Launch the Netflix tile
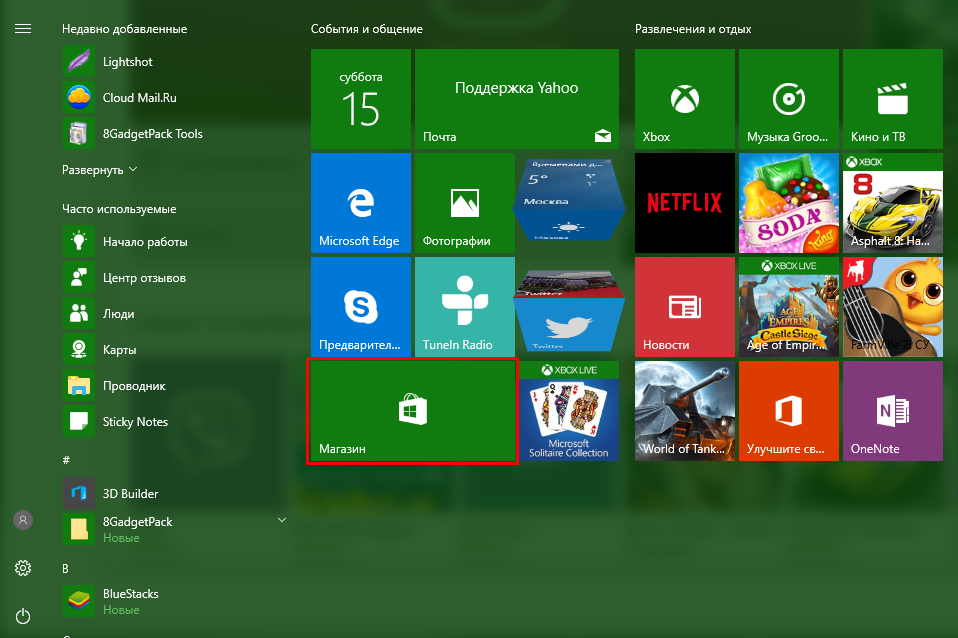The height and width of the screenshot is (638, 958). click(x=685, y=203)
